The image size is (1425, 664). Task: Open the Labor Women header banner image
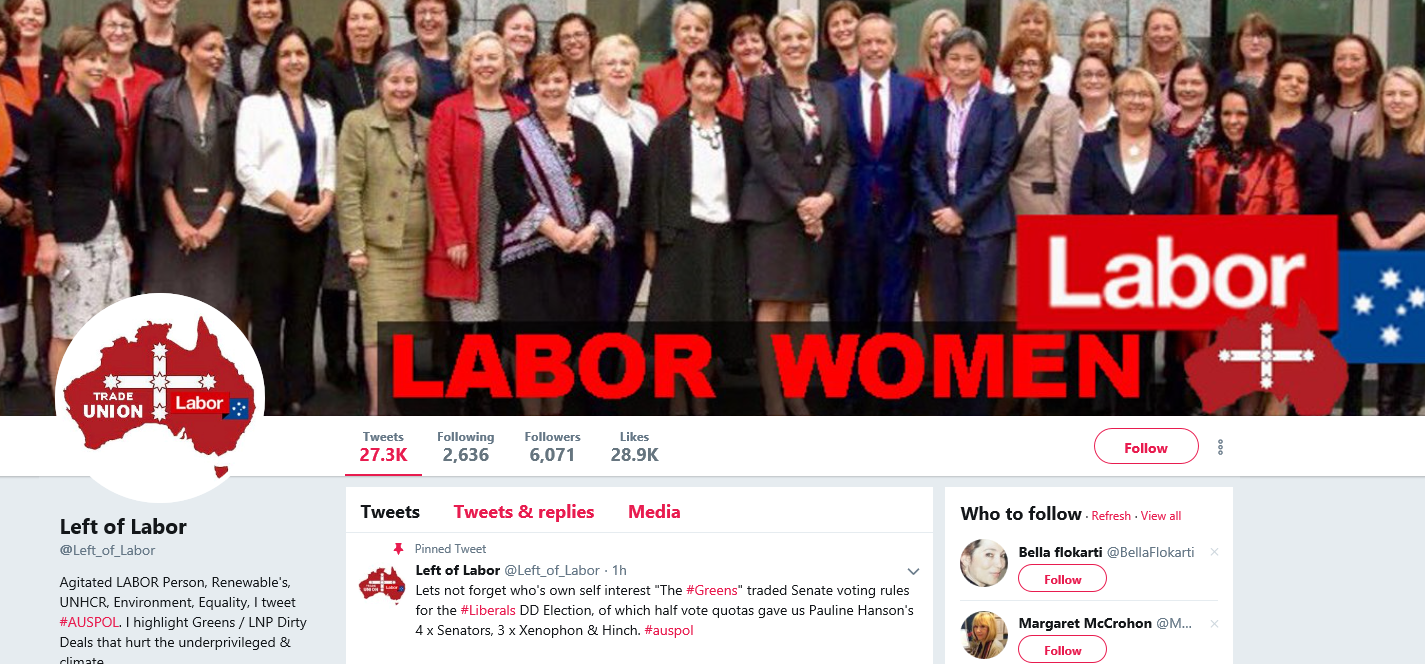(712, 207)
